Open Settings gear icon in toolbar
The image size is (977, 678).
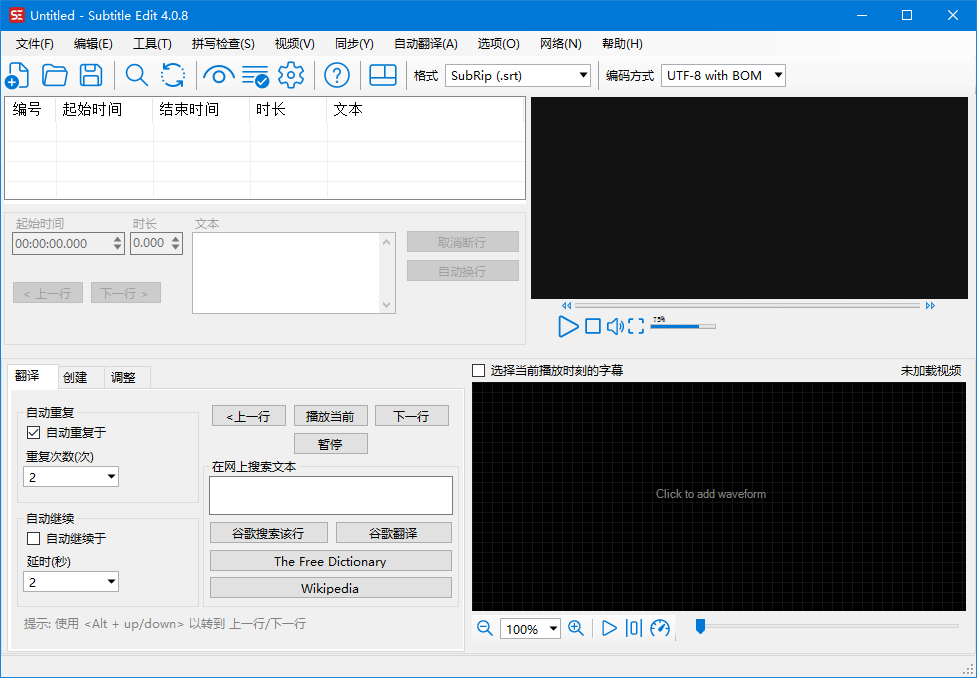291,75
